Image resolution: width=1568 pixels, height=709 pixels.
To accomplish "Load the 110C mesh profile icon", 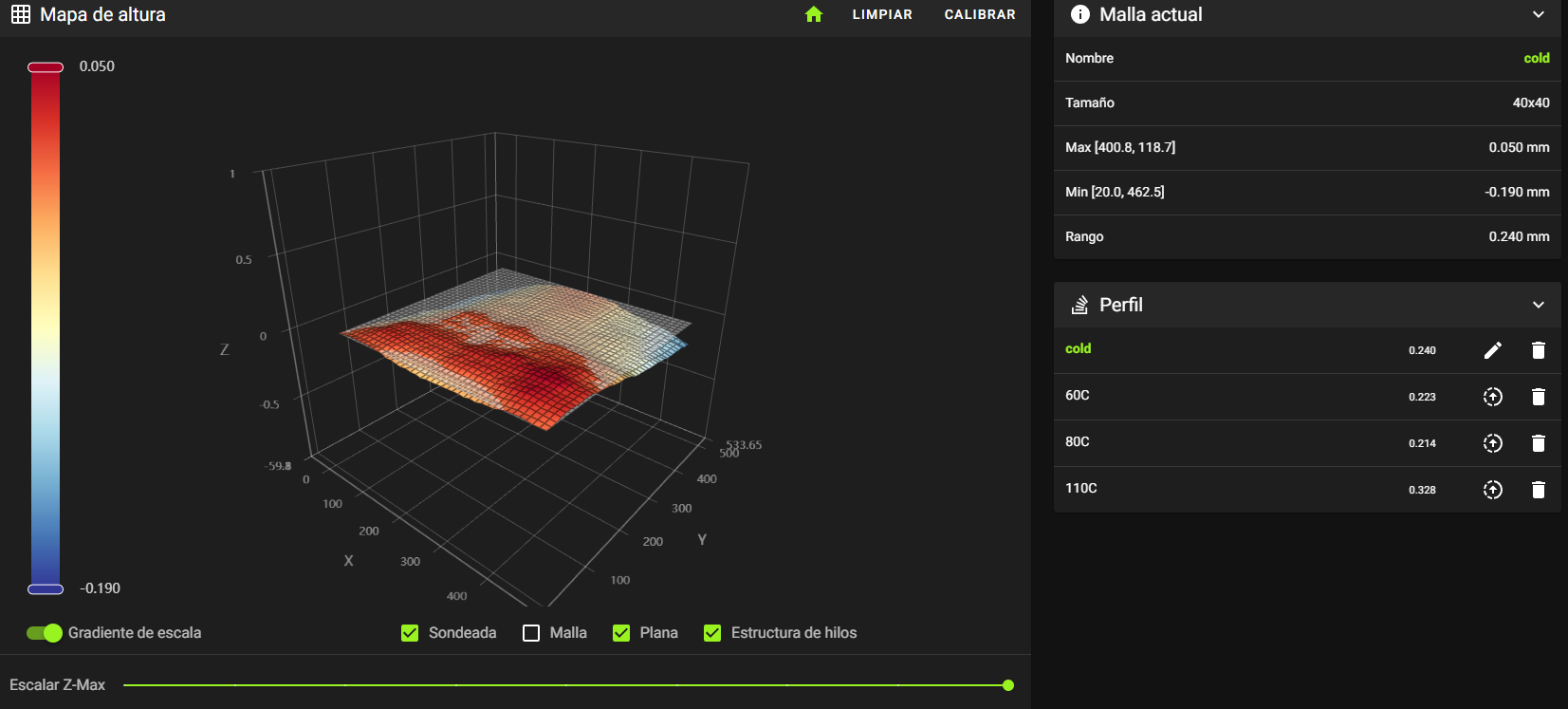I will point(1492,490).
